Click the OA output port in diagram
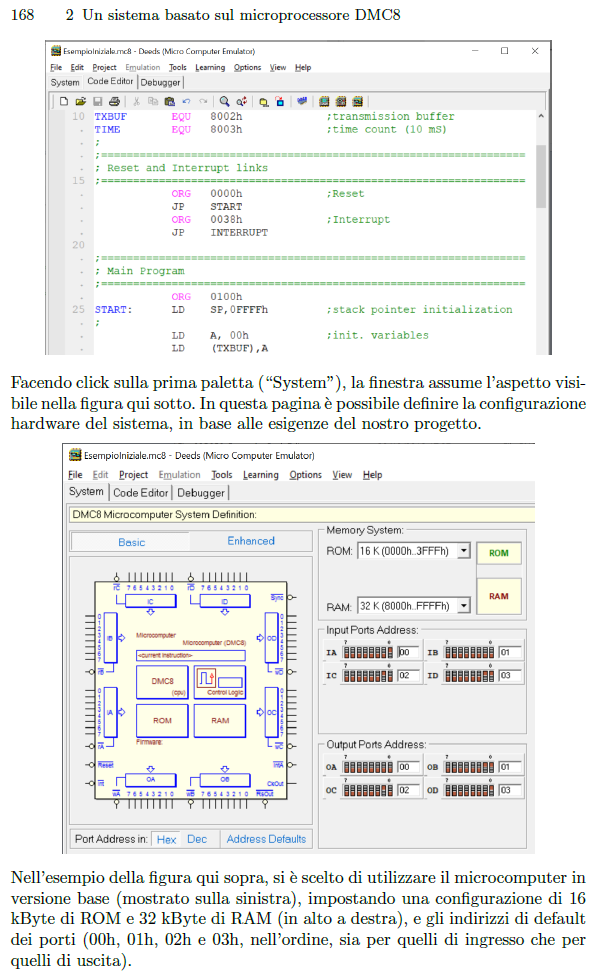This screenshot has height=980, width=600. 151,779
